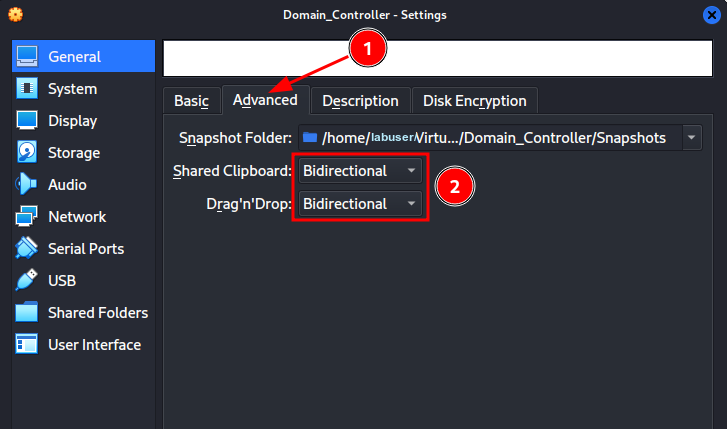This screenshot has width=727, height=429.
Task: Select USB label in sidebar
Action: pyautogui.click(x=62, y=281)
